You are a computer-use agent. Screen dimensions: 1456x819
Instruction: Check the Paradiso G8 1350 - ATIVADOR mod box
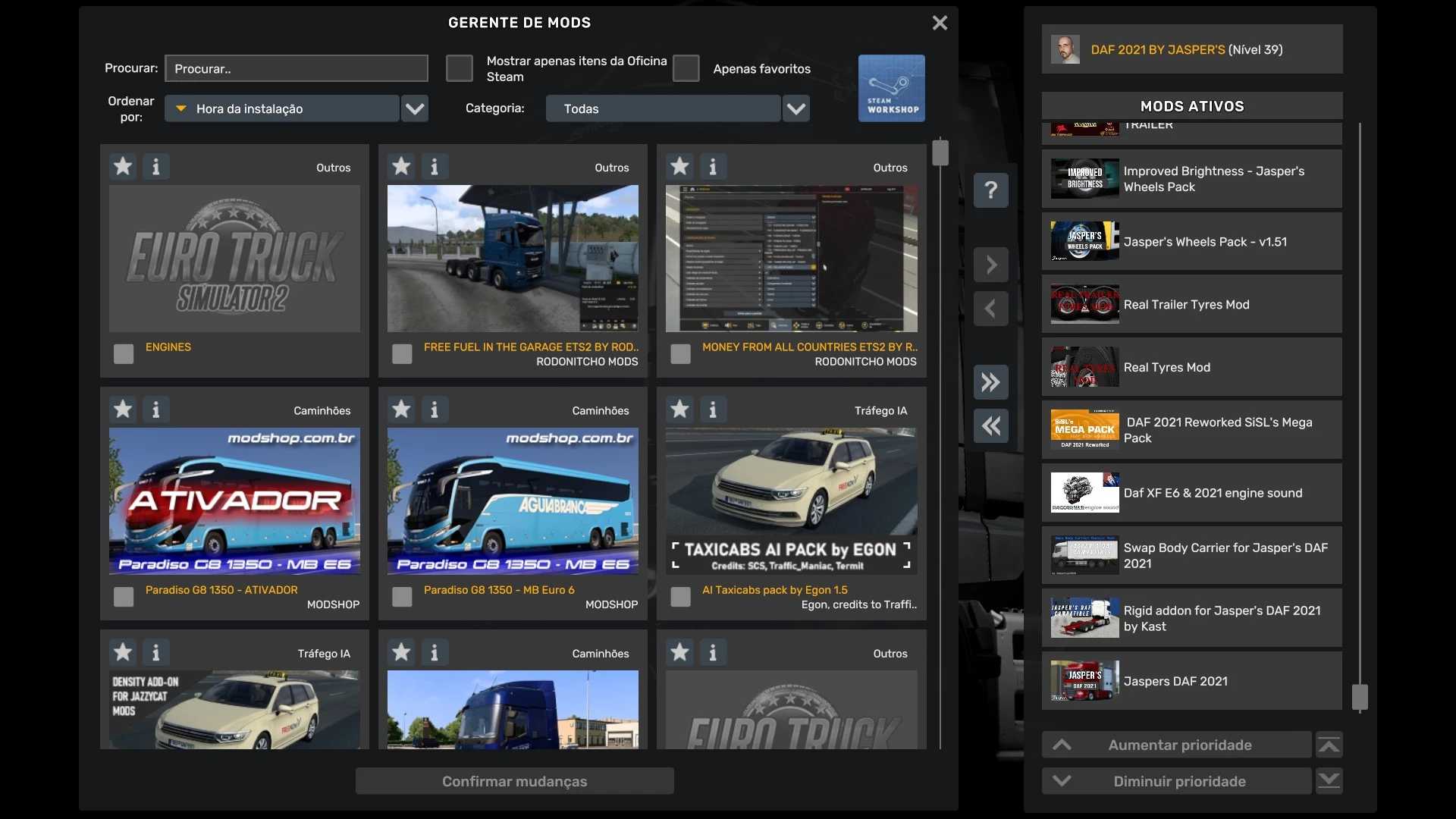point(124,597)
